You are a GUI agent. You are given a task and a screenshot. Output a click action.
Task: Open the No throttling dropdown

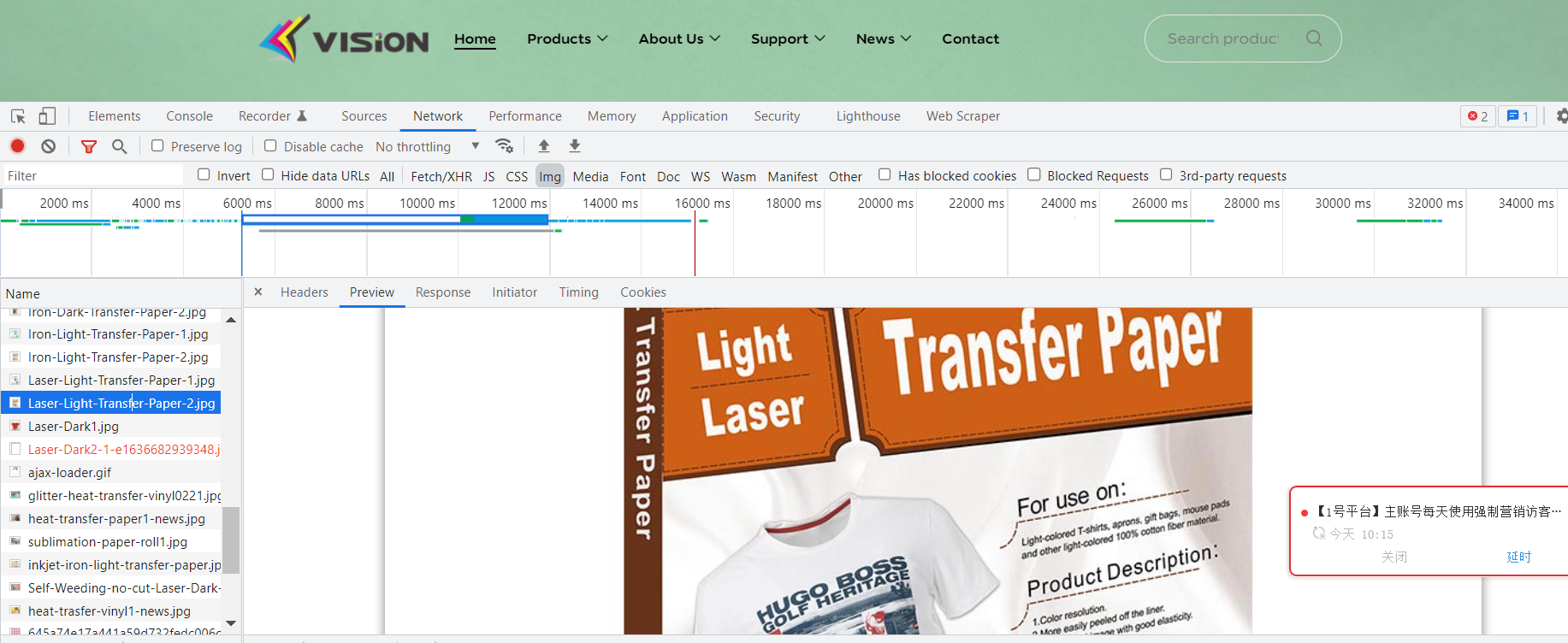pyautogui.click(x=428, y=147)
